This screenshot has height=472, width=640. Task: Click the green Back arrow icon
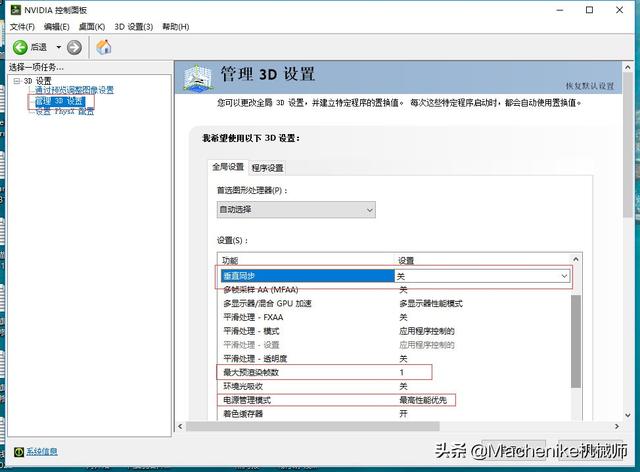pos(20,47)
